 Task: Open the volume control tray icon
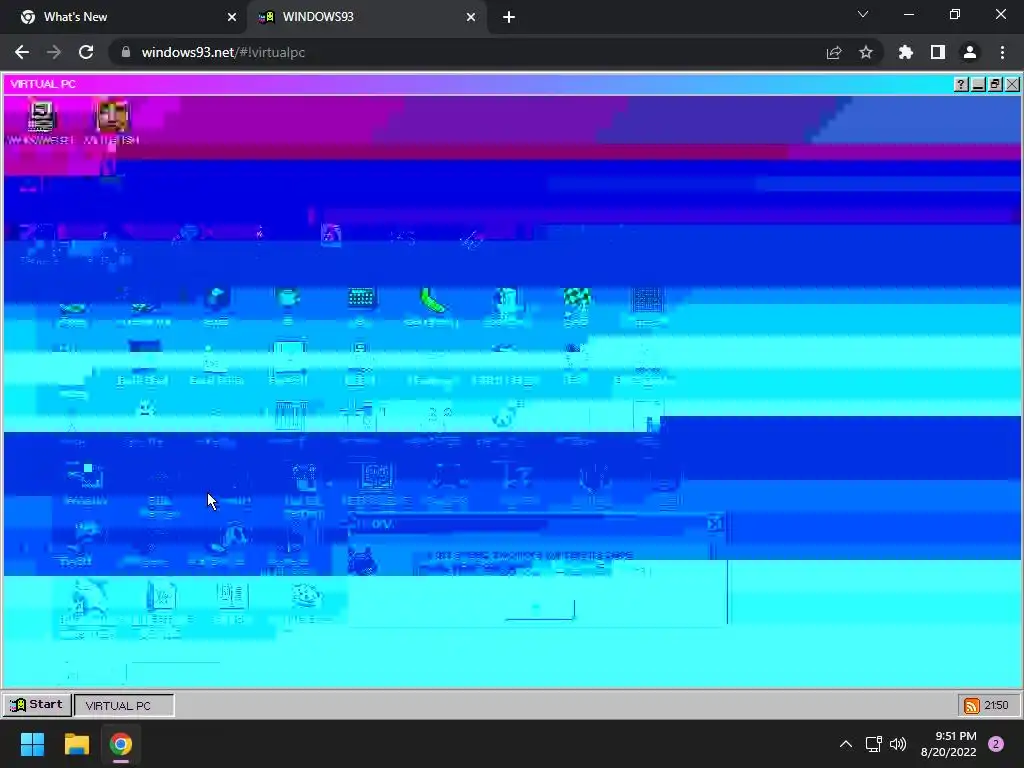(x=898, y=744)
